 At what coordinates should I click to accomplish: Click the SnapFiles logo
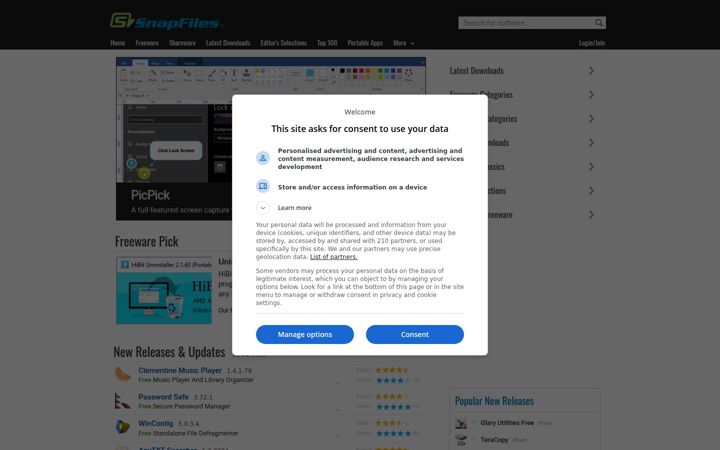pyautogui.click(x=167, y=21)
